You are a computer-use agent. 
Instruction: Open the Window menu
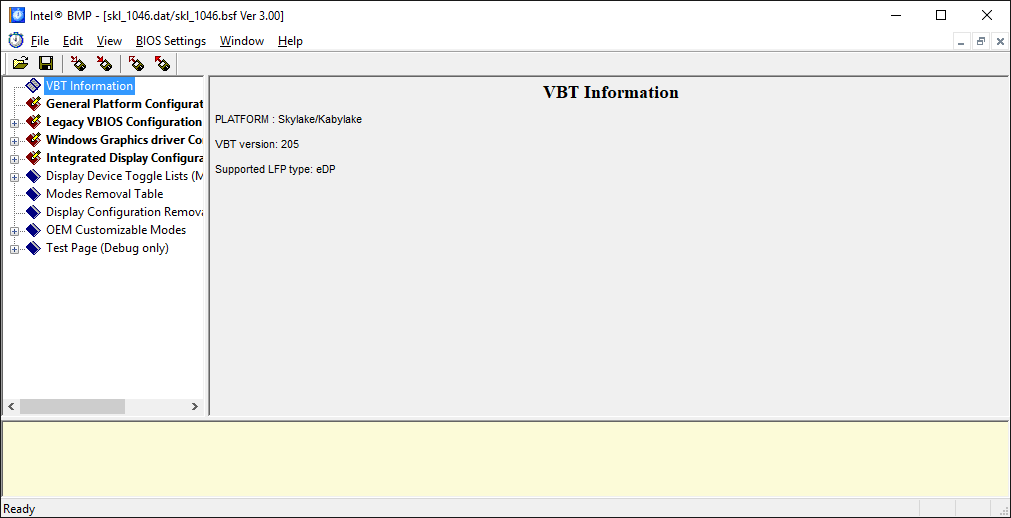pos(242,41)
